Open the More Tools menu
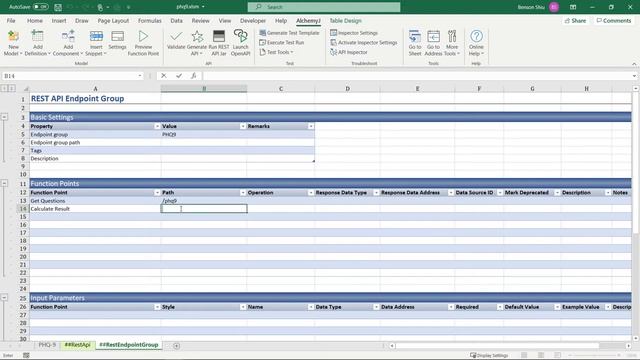Screen dimensions: 640x360 click(x=452, y=43)
